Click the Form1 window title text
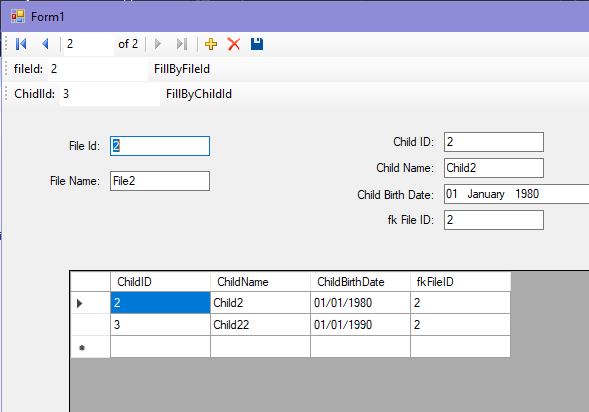 click(47, 17)
